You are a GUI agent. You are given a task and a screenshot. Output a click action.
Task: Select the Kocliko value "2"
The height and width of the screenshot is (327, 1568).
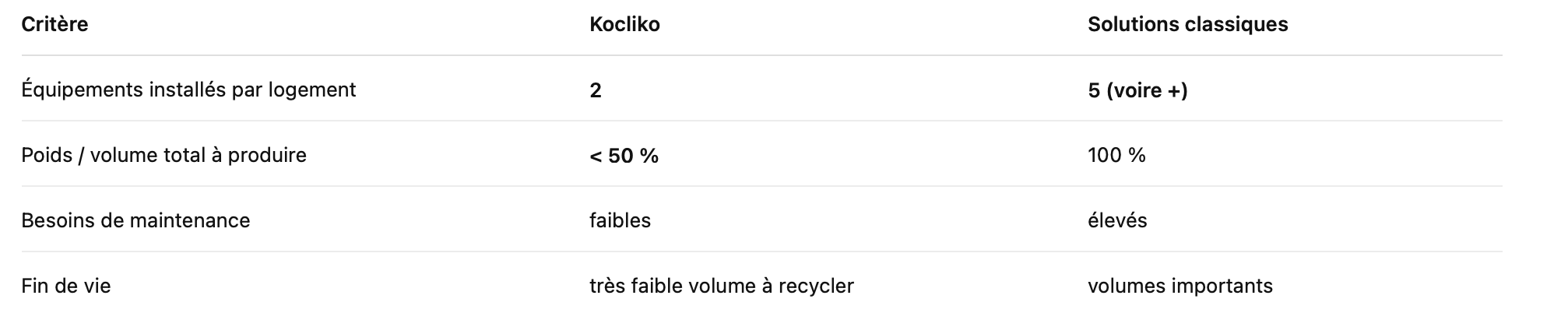596,90
